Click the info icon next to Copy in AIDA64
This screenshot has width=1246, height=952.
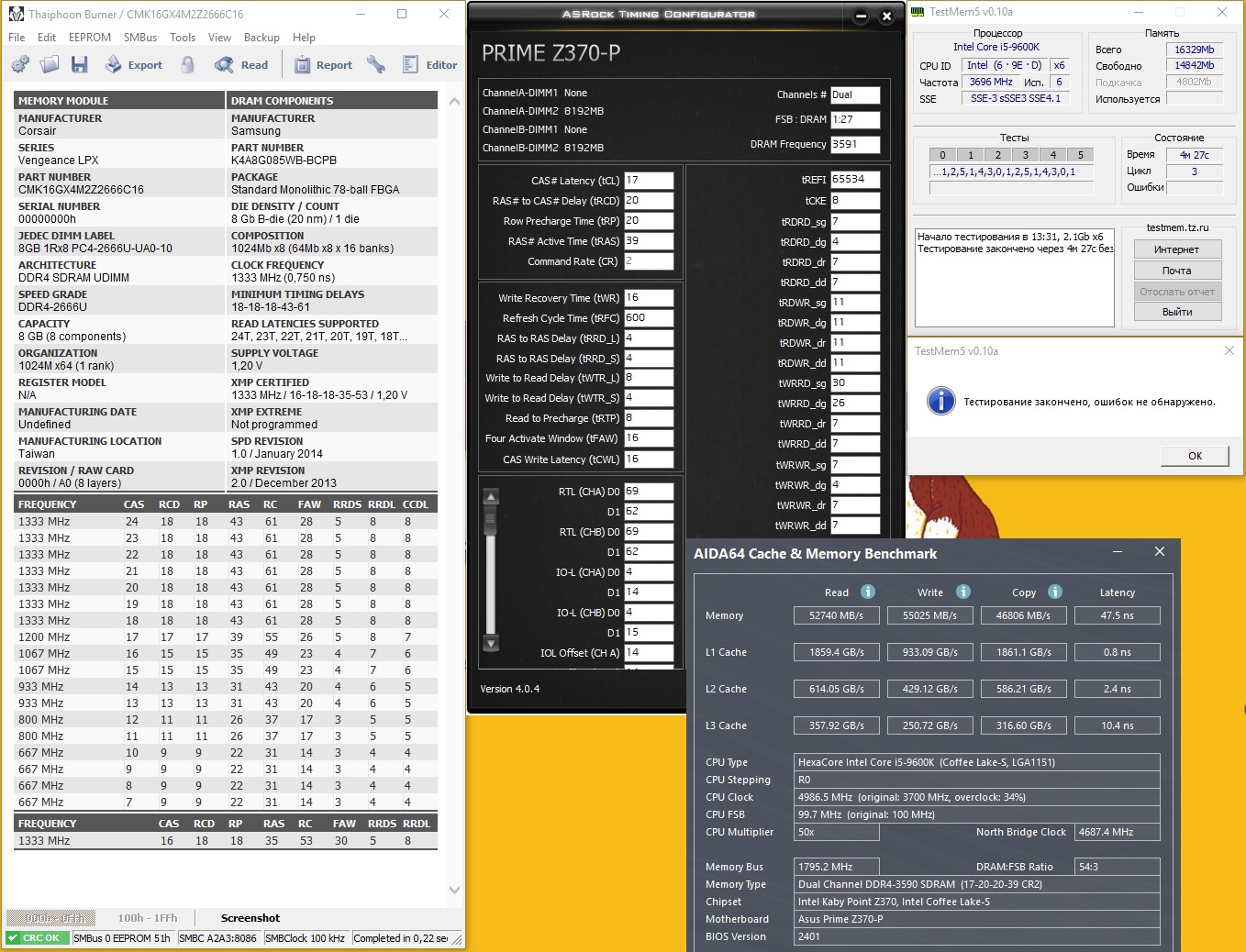[x=1055, y=592]
